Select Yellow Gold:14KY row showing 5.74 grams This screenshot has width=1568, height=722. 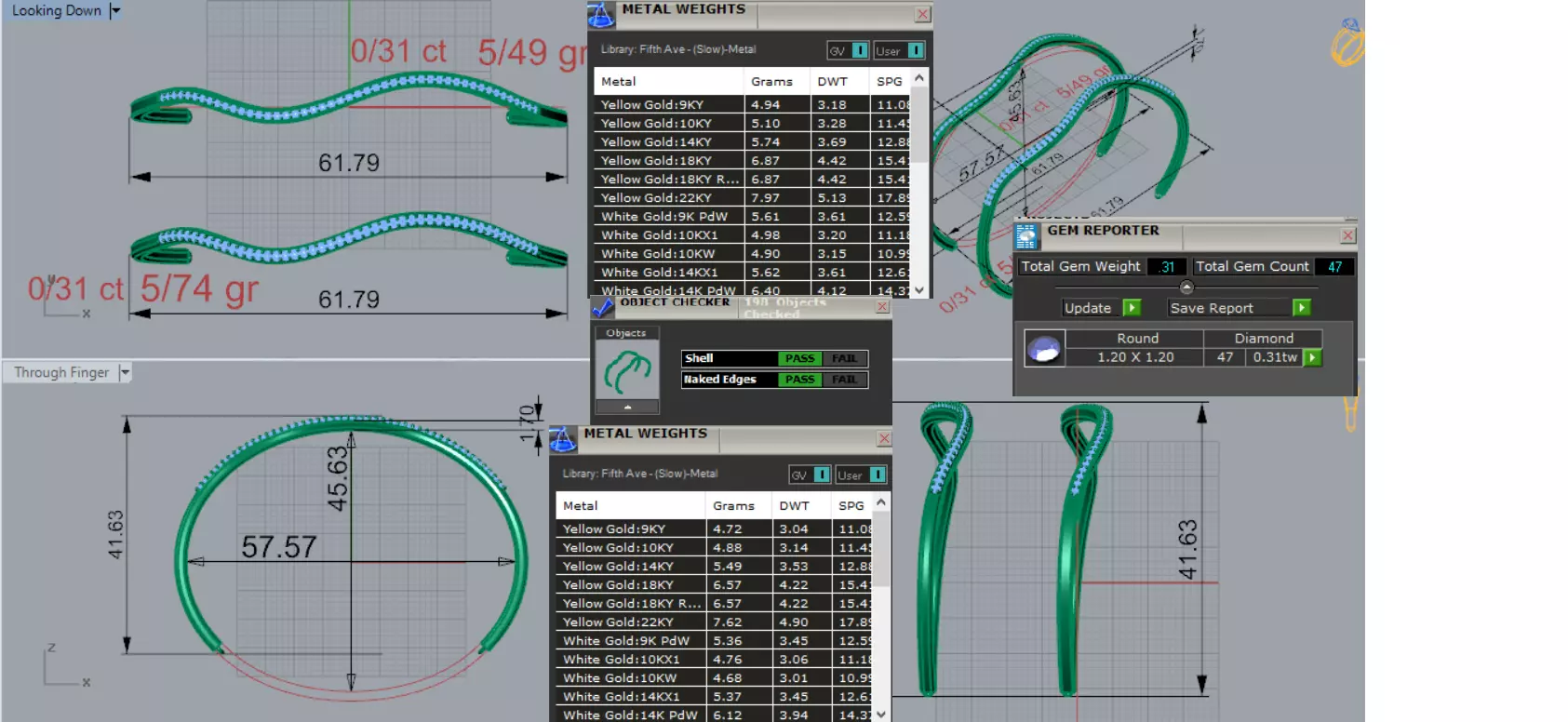click(x=753, y=142)
